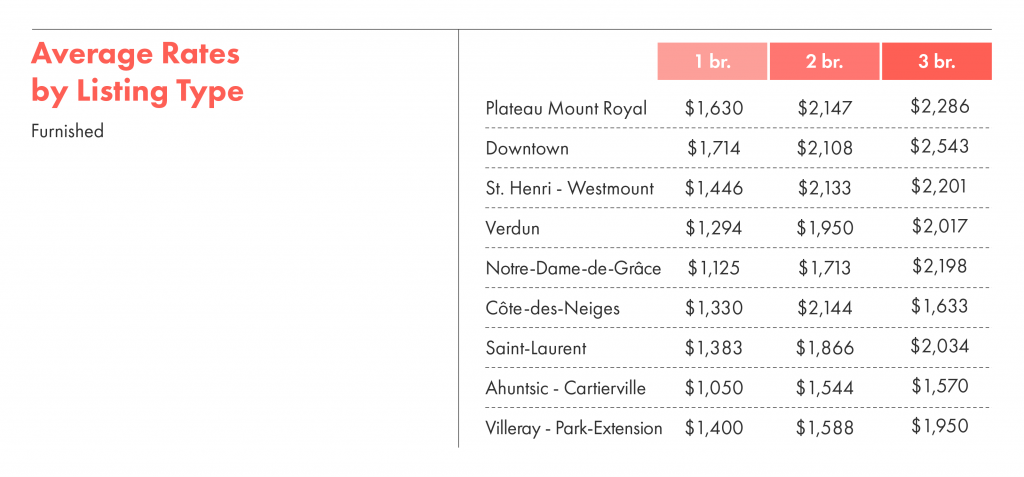Click Ahuntsic - Cartierville 1 br. rate $1,050
This screenshot has height=477, width=1024.
pos(714,388)
